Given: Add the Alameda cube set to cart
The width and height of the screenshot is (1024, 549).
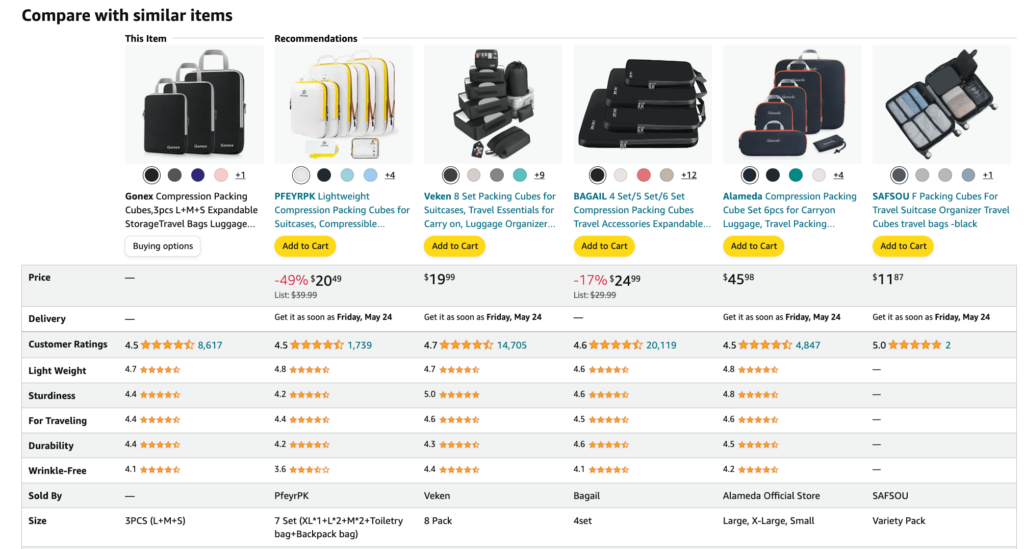Looking at the screenshot, I should tap(754, 246).
